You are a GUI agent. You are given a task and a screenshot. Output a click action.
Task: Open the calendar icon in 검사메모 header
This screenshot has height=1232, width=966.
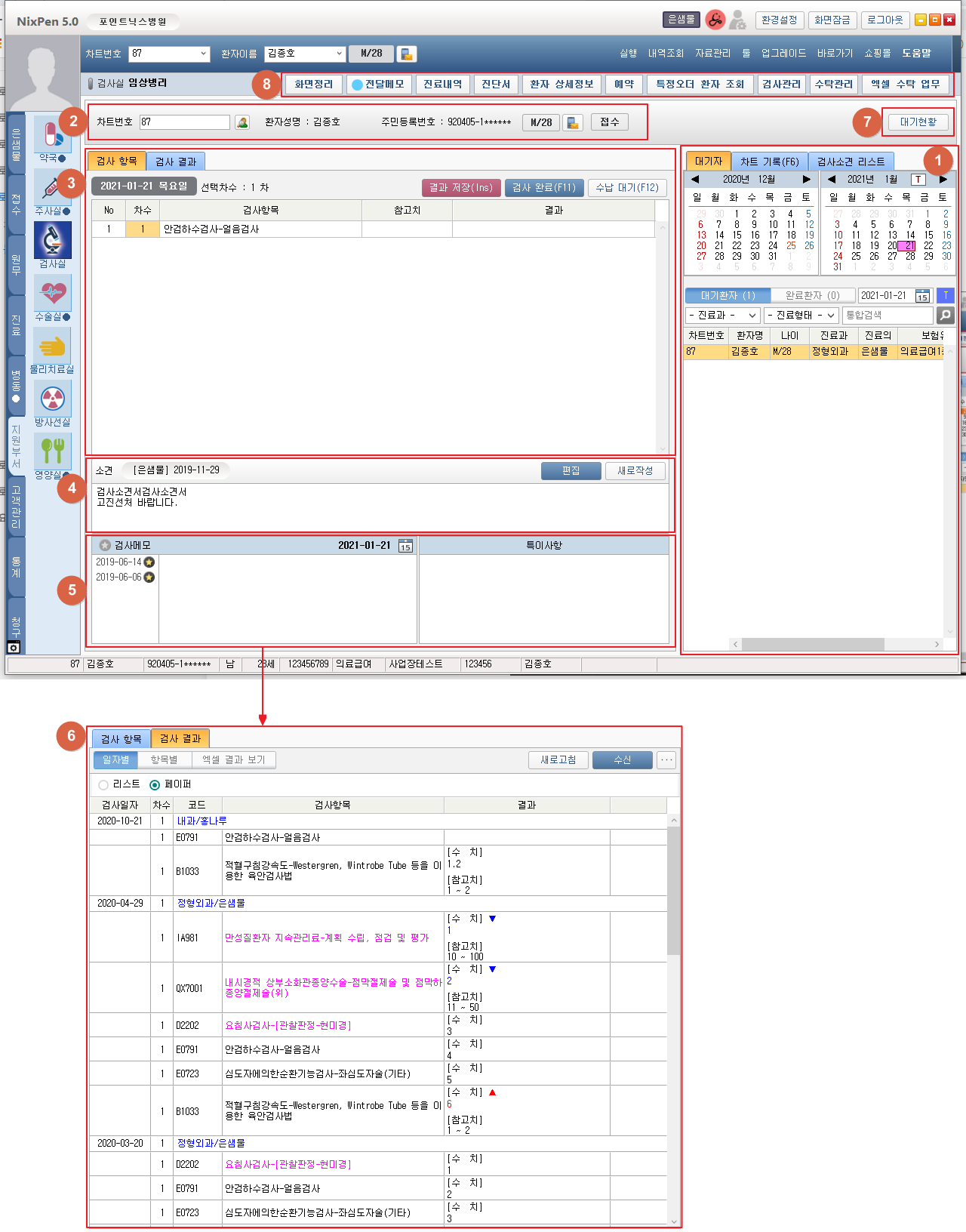(x=405, y=546)
